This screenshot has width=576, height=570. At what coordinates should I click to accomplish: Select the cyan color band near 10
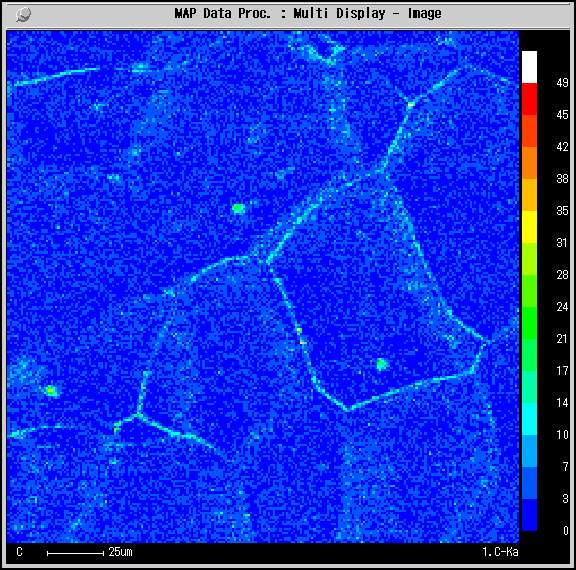529,419
